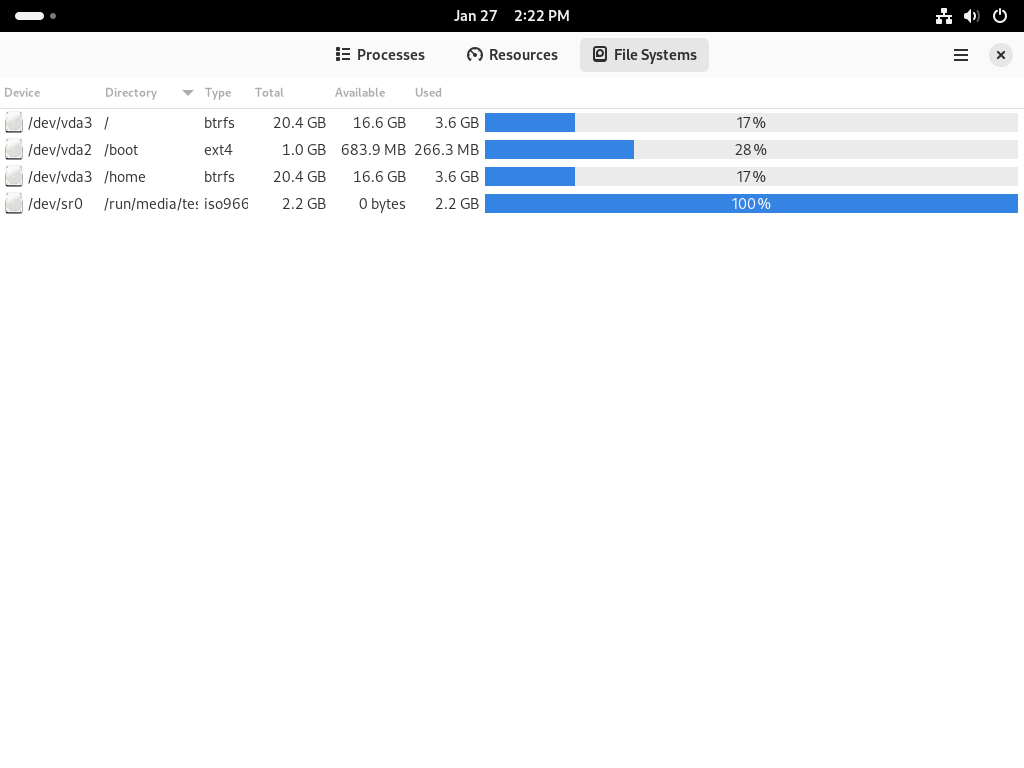The height and width of the screenshot is (768, 1024).
Task: Click the /dev/sr0 optical drive icon
Action: point(14,204)
